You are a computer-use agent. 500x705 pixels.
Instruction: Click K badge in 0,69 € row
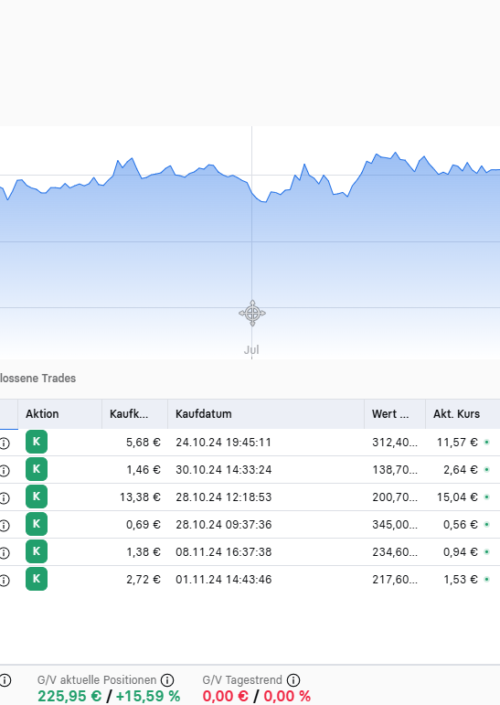click(36, 524)
